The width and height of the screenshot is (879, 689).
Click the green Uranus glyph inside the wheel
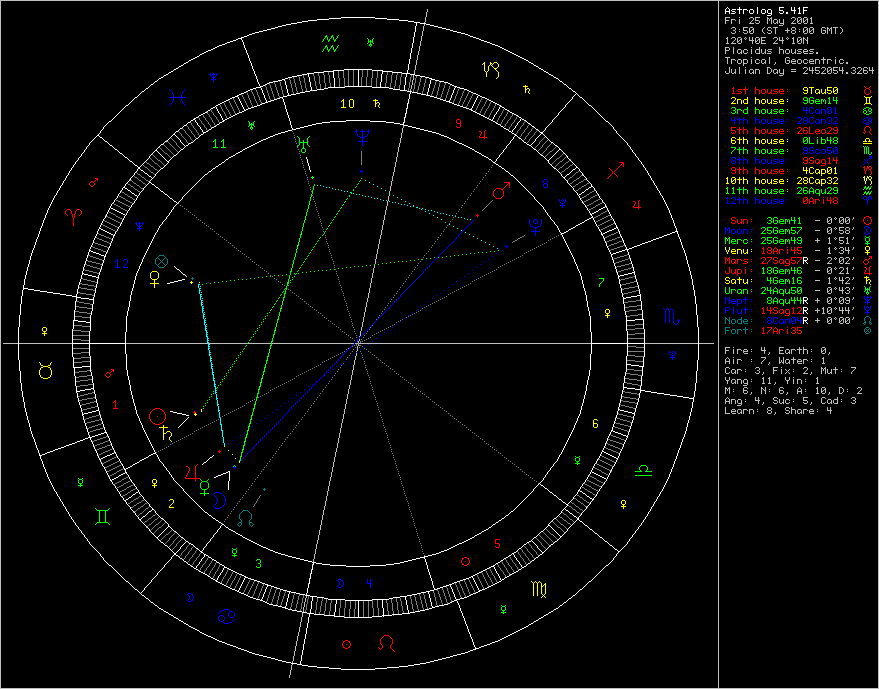click(x=302, y=146)
